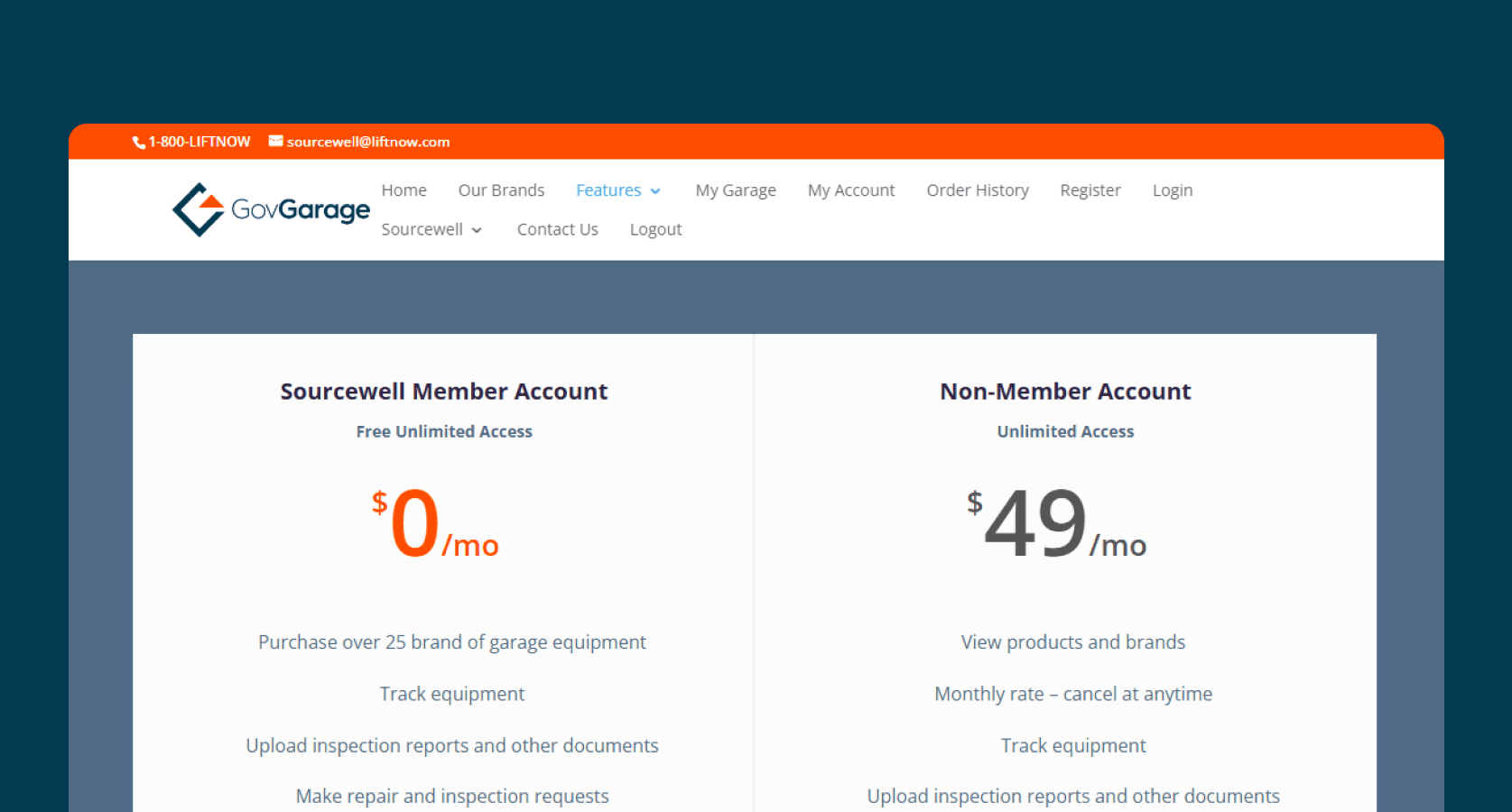Open the Home menu item
Viewport: 1512px width, 812px height.
coord(404,190)
